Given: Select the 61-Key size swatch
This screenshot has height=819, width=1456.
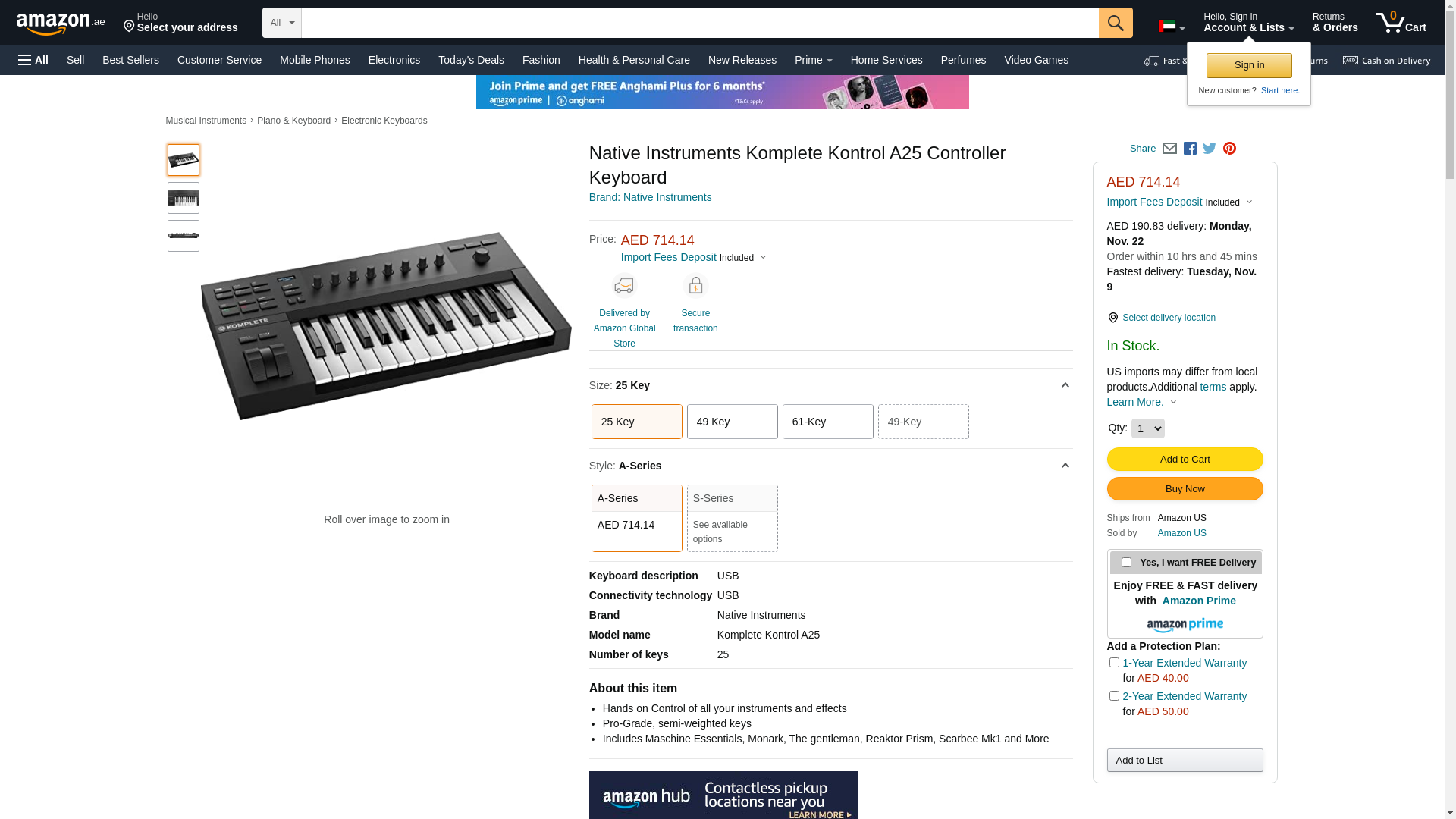Looking at the screenshot, I should [827, 422].
